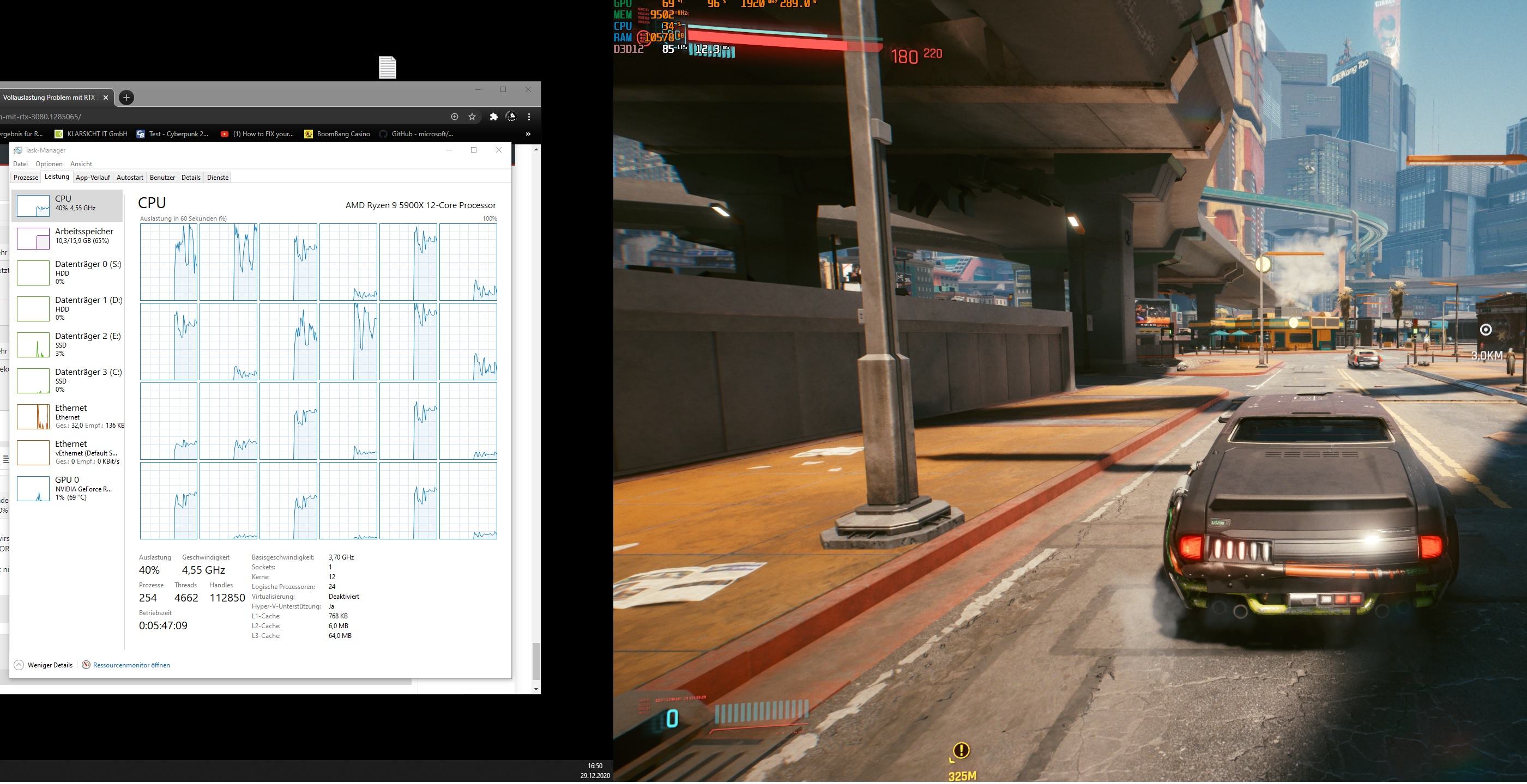
Task: Click the Ressourcenmonitor öffnen link
Action: [131, 665]
